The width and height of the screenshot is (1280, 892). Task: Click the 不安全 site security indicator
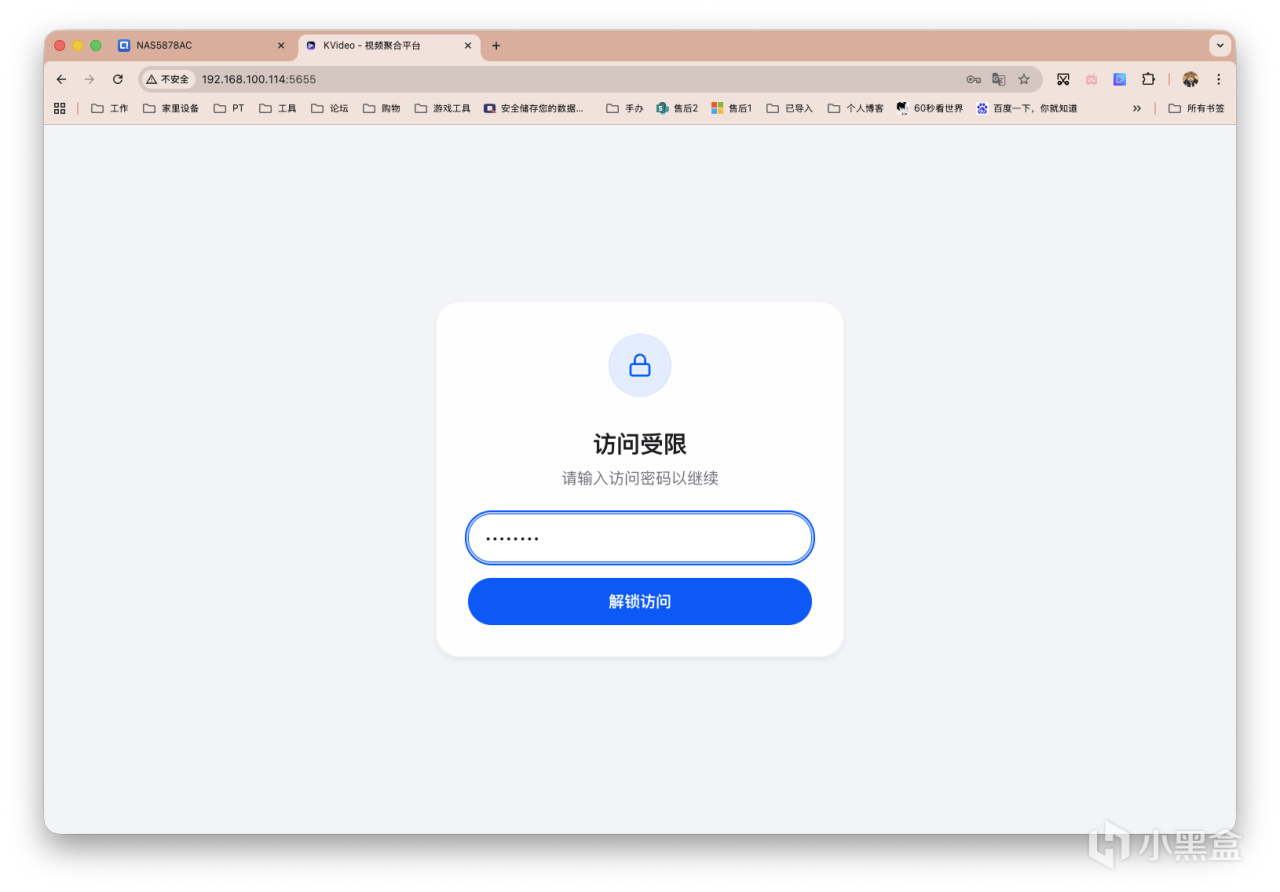pyautogui.click(x=167, y=79)
